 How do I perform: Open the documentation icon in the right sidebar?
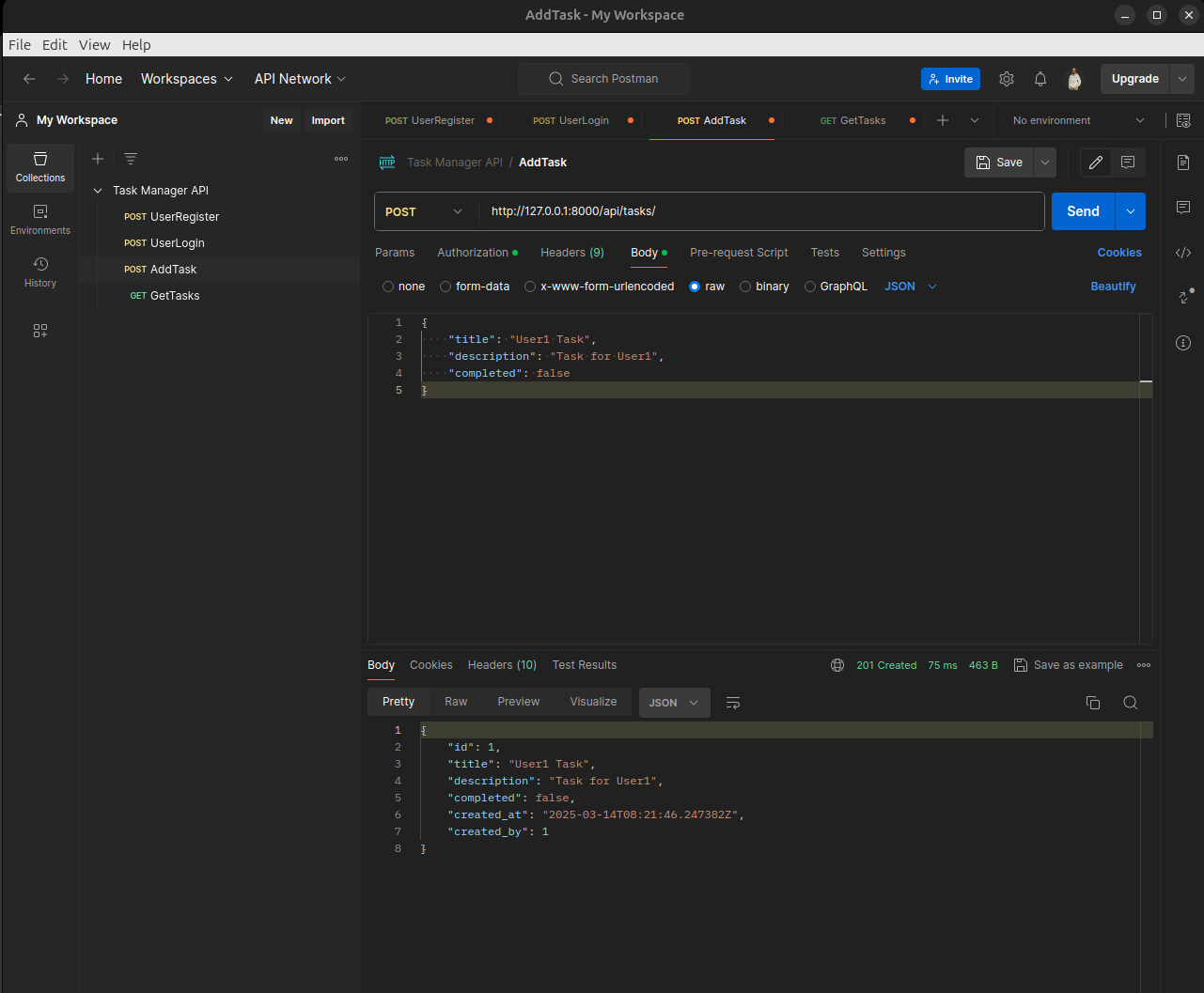[x=1183, y=163]
